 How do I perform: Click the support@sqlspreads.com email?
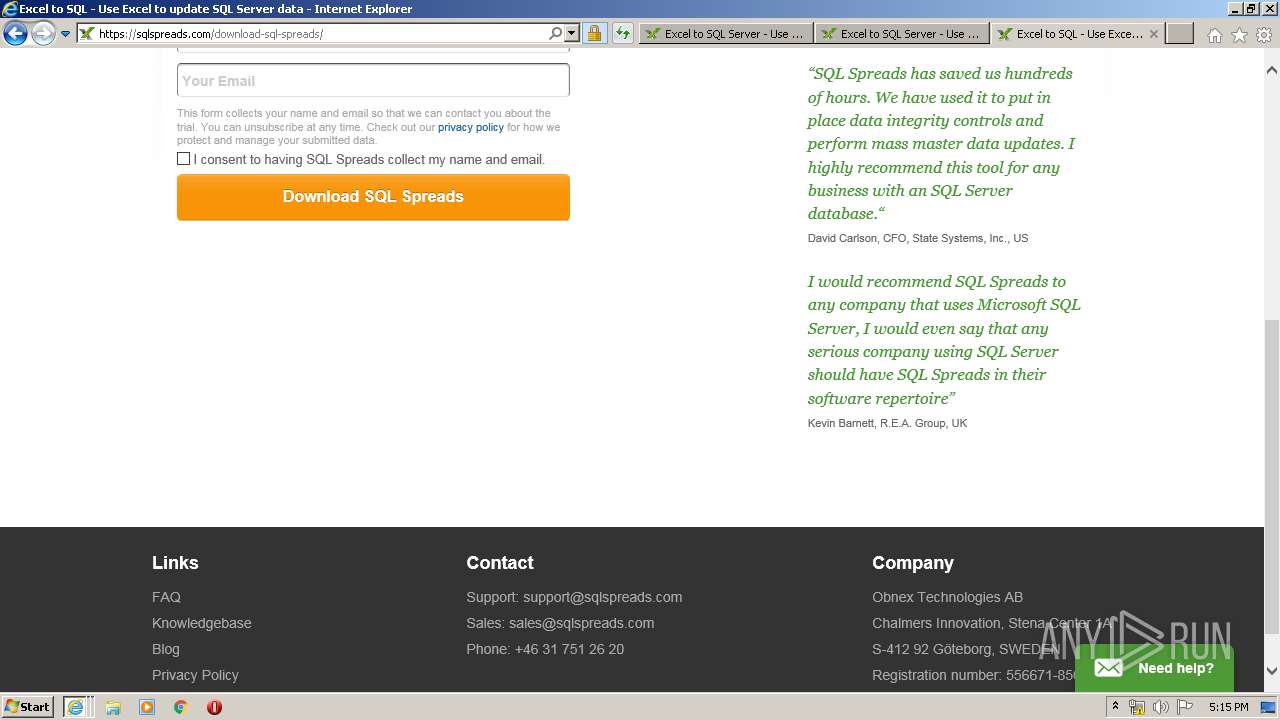coord(602,597)
